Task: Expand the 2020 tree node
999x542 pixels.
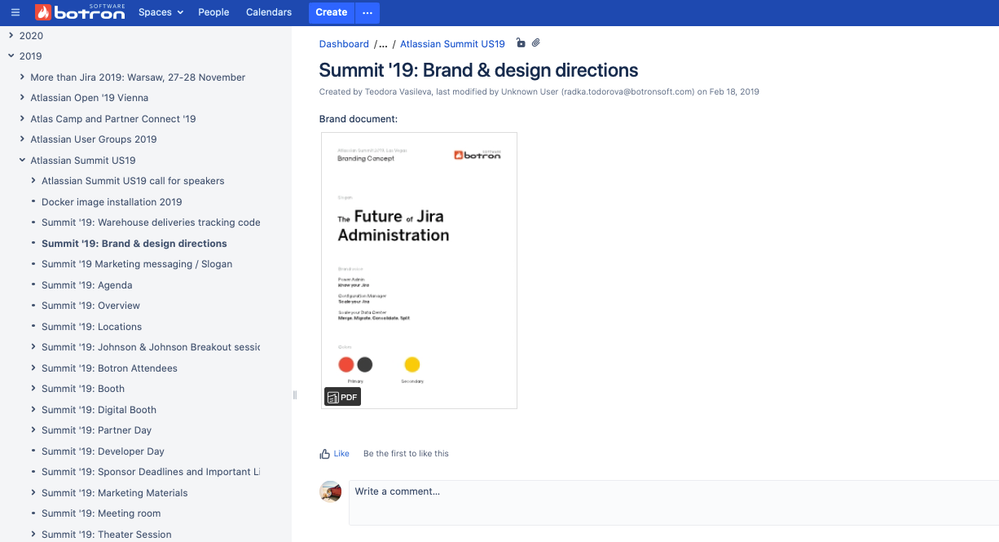Action: coord(11,36)
